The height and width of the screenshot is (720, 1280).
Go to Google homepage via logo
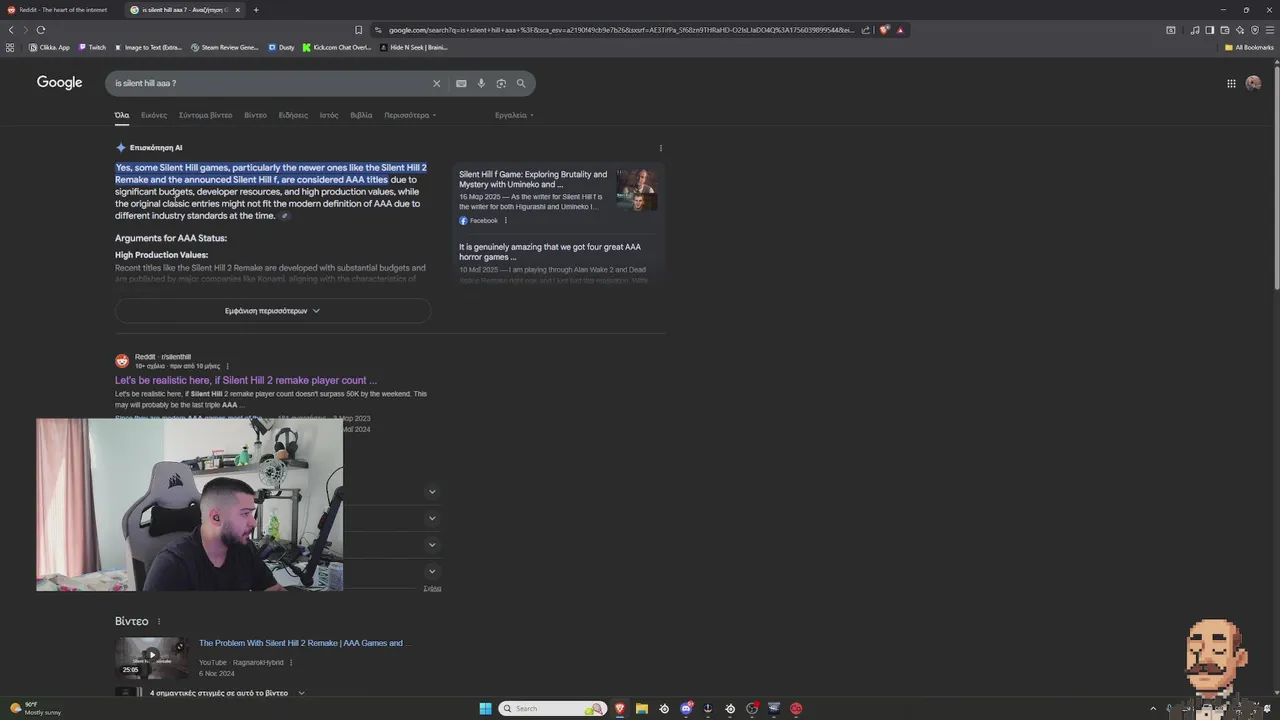click(60, 83)
